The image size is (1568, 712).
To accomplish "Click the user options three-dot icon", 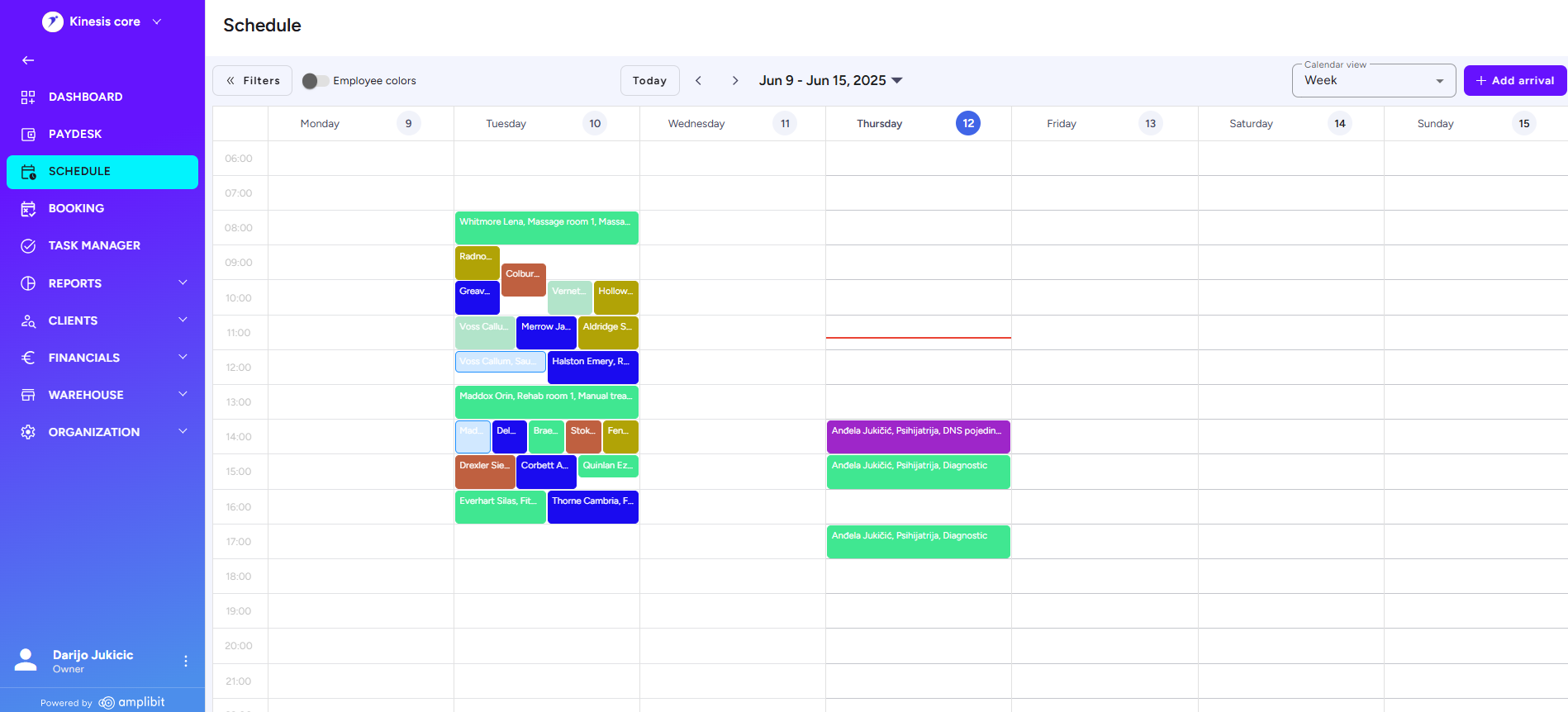I will coord(186,661).
